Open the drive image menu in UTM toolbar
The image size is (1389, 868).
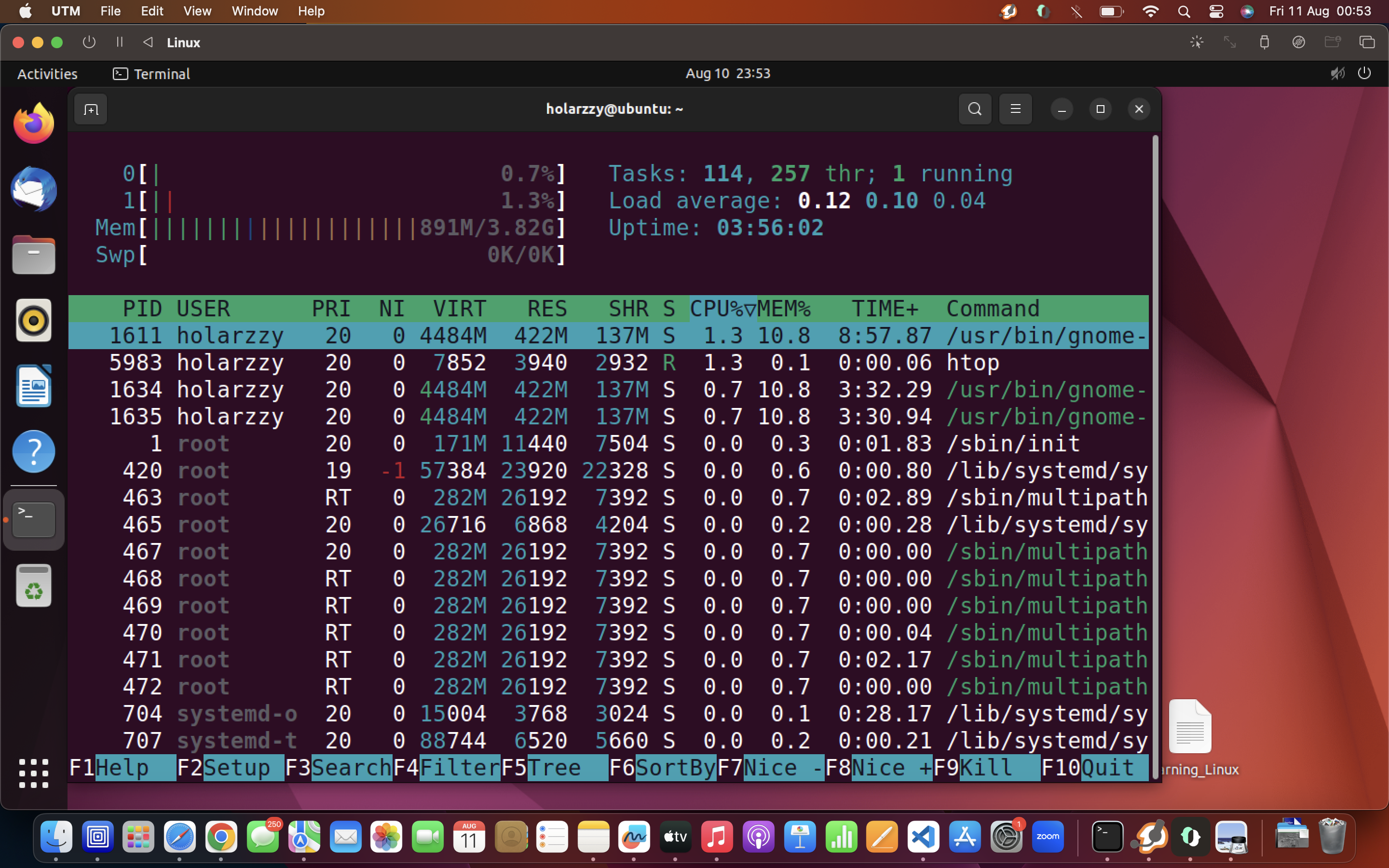[x=1298, y=42]
